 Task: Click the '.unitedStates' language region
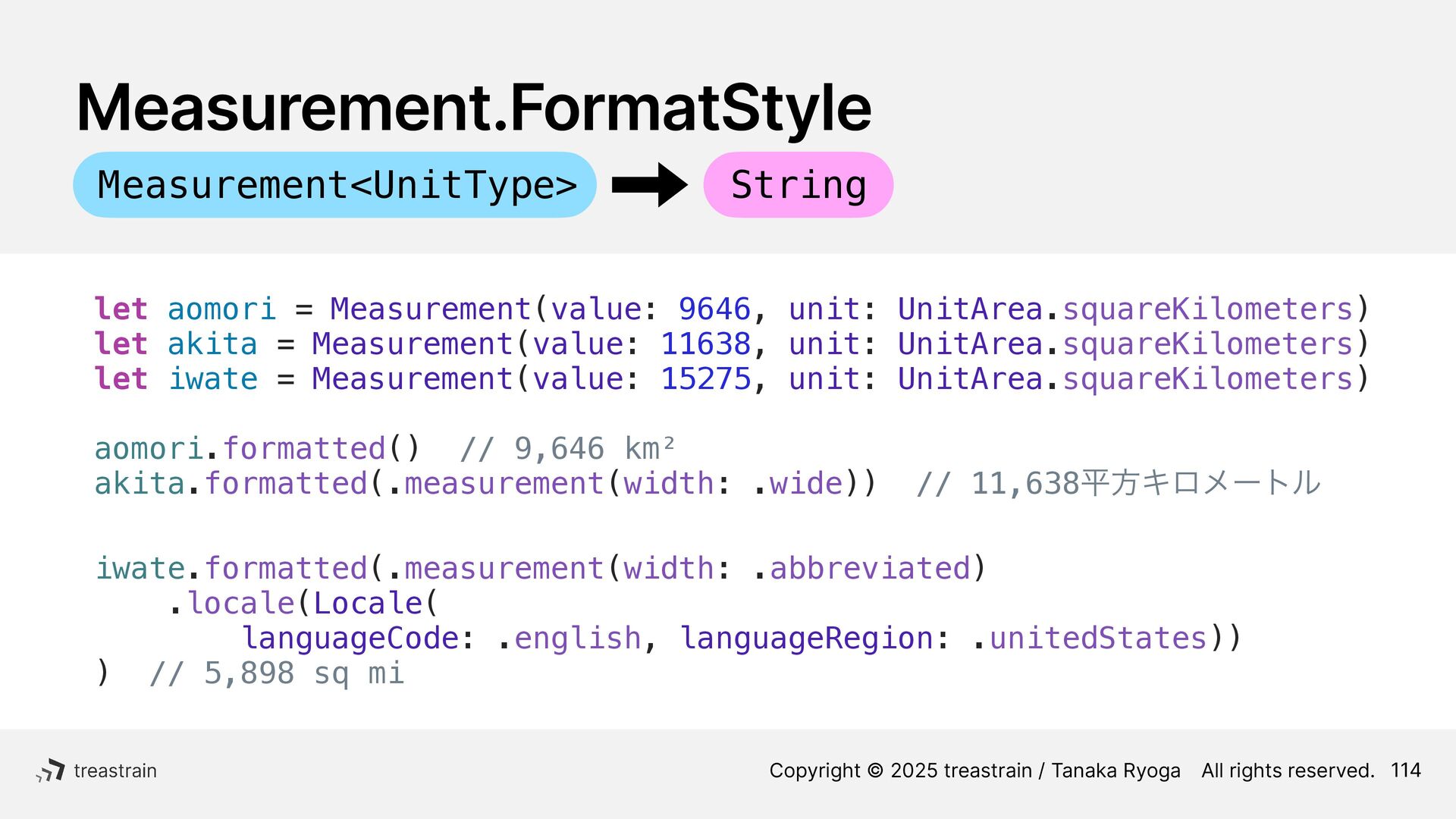[x=1089, y=639]
